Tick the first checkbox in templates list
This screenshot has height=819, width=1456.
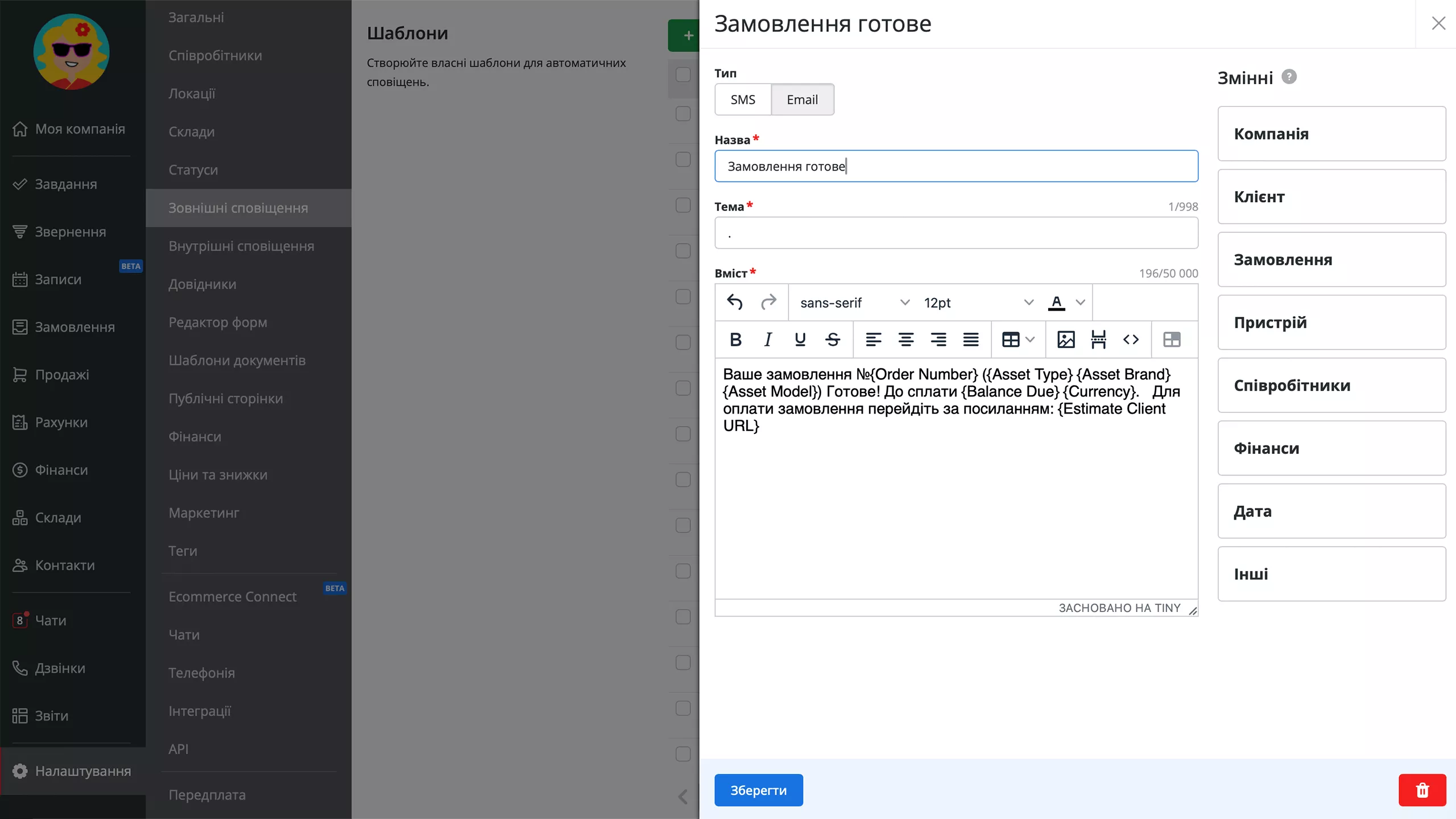(x=683, y=75)
